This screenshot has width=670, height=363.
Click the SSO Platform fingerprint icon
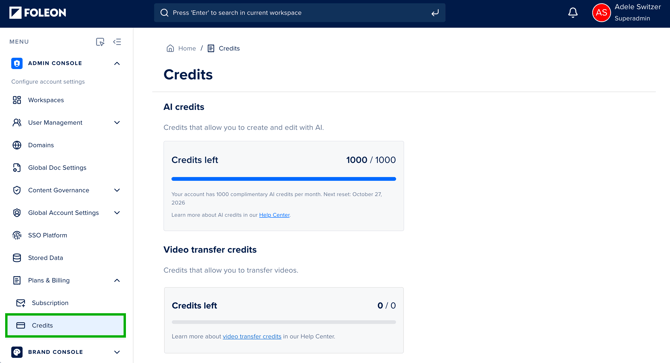17,235
